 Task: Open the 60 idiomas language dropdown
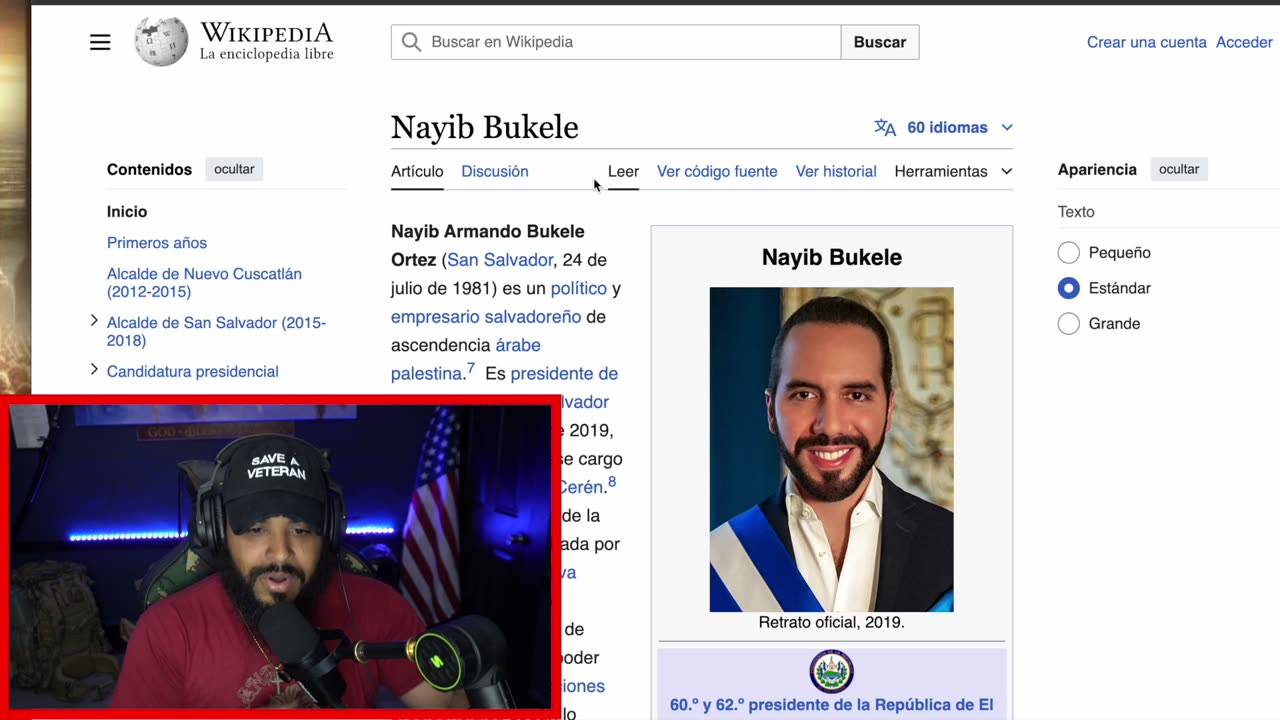click(x=959, y=127)
